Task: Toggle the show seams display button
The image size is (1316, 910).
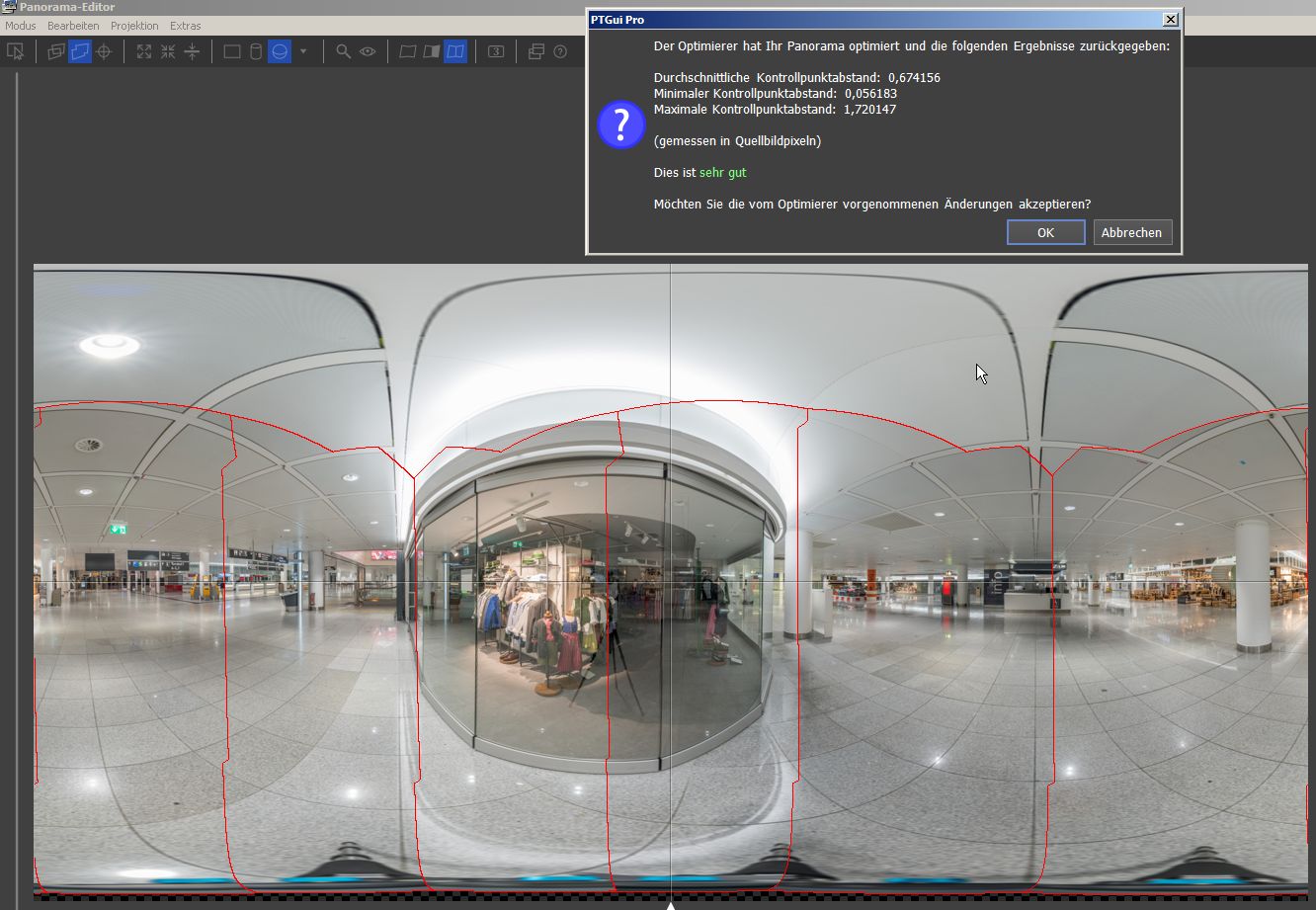Action: coord(455,51)
